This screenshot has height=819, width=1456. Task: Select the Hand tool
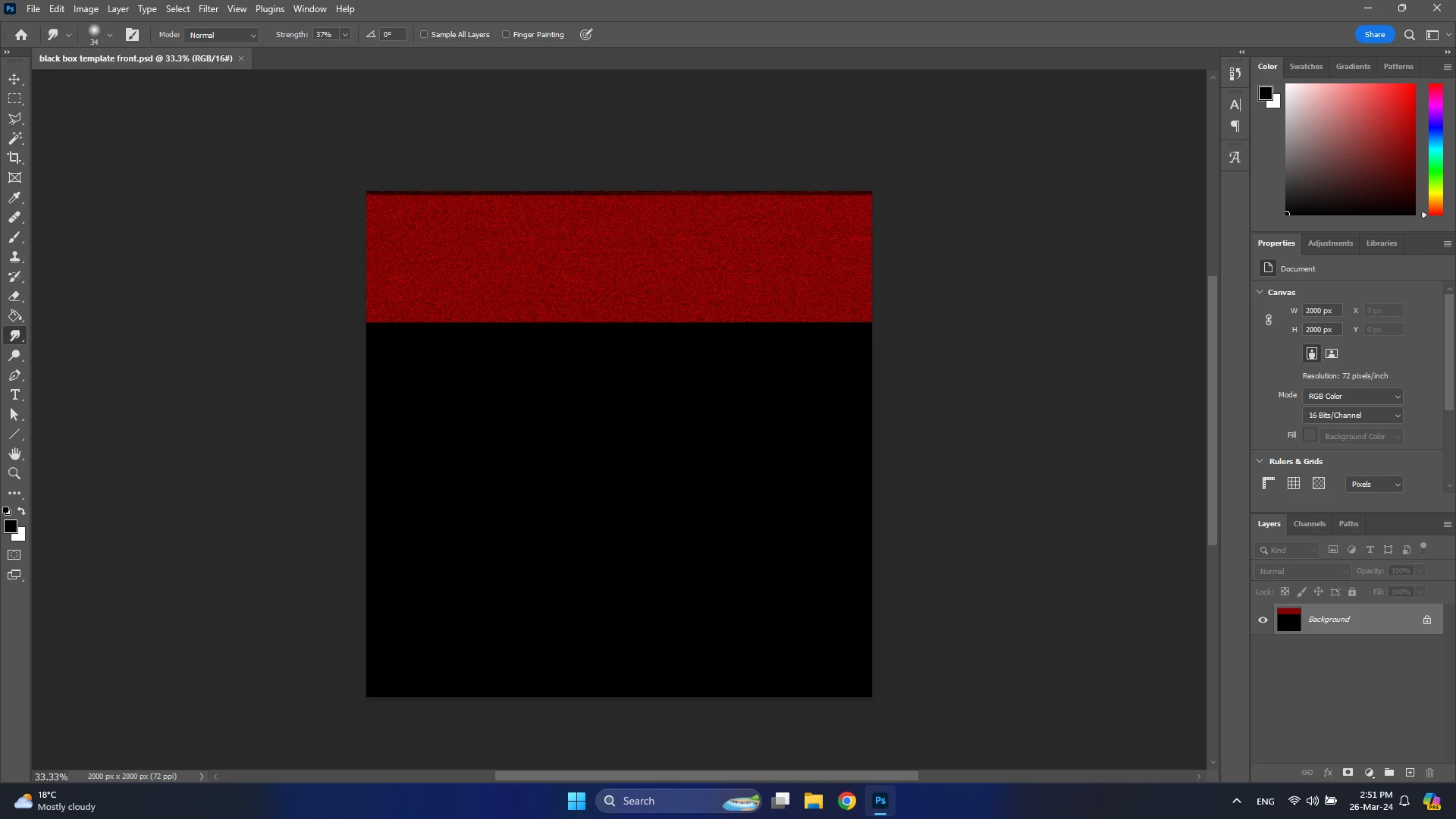pyautogui.click(x=14, y=454)
